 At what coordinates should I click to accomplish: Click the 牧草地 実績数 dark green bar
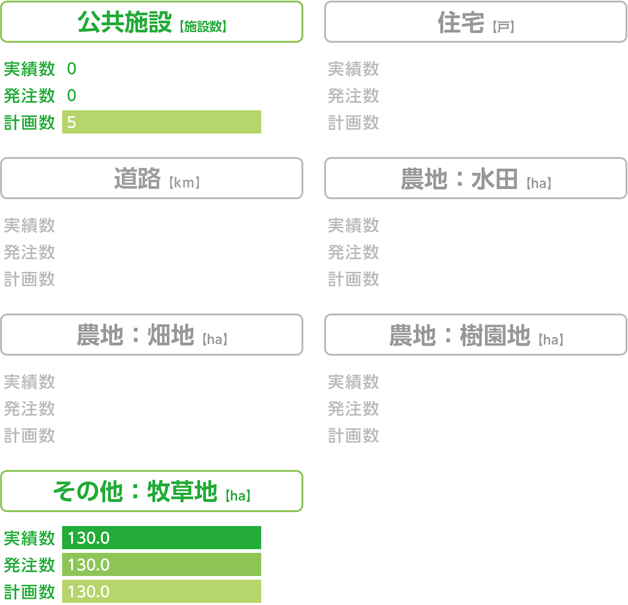coord(161,538)
